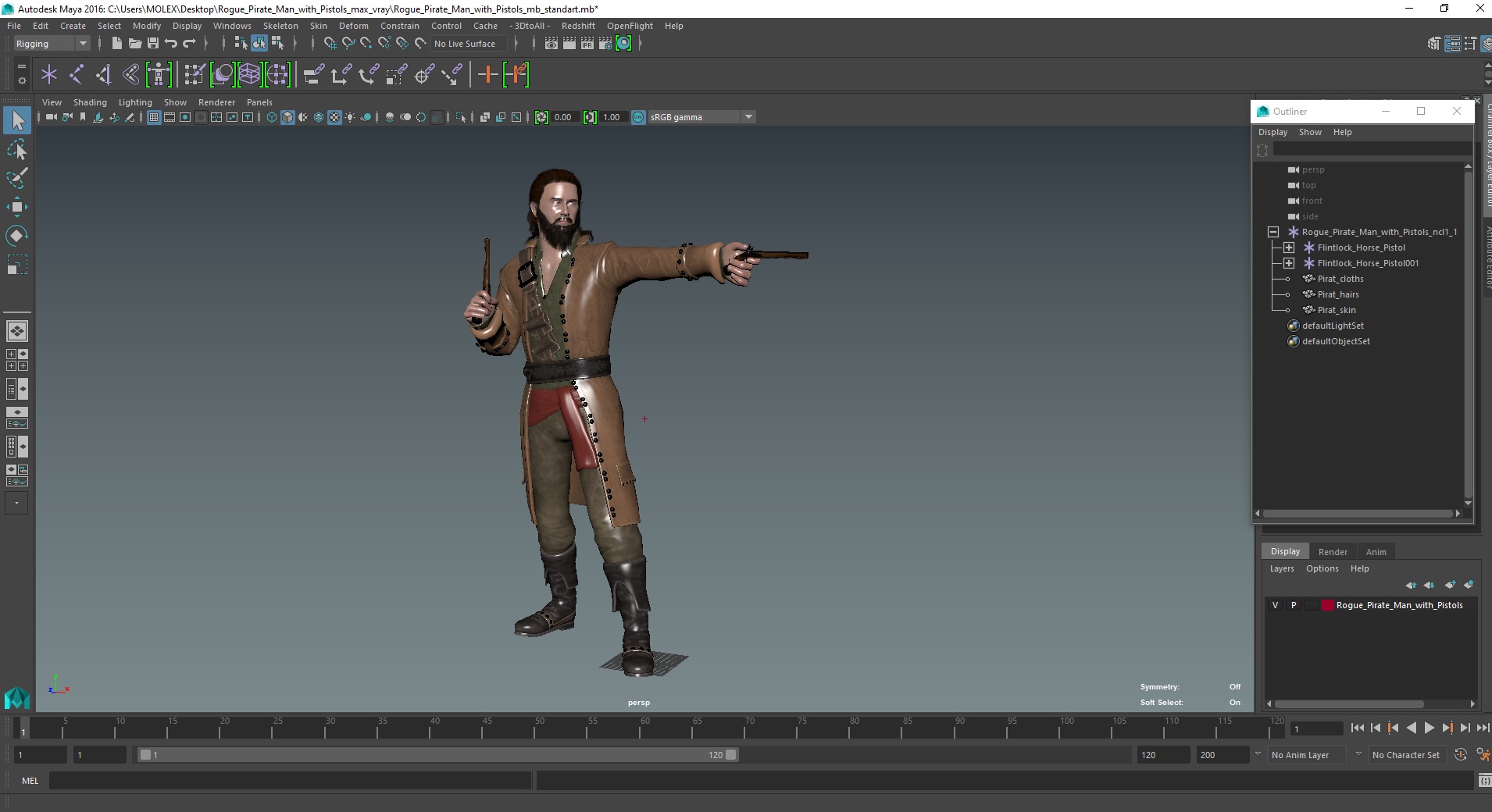The width and height of the screenshot is (1492, 812).
Task: Click the range slider bar
Action: pos(437,755)
